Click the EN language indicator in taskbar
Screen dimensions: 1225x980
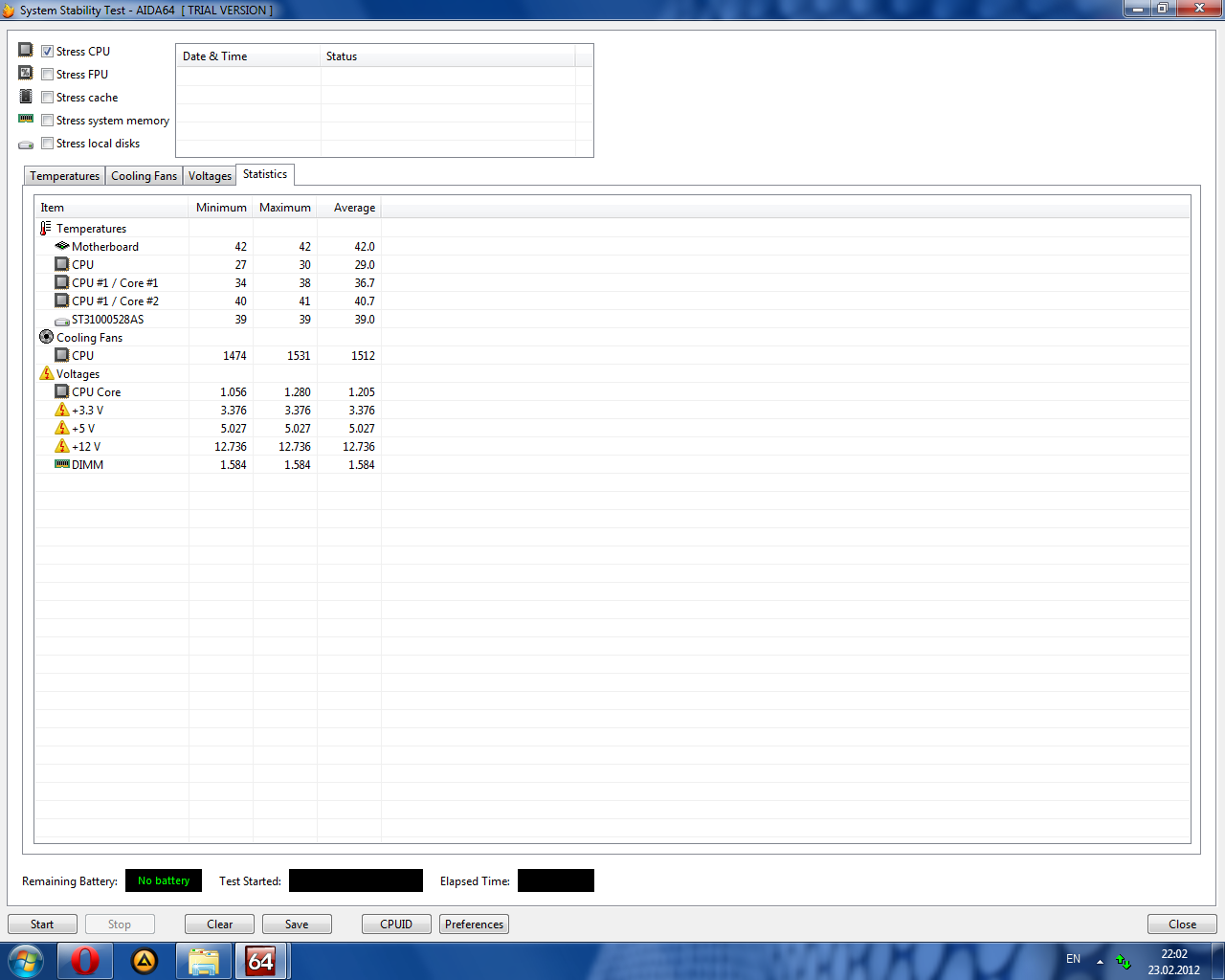1073,959
